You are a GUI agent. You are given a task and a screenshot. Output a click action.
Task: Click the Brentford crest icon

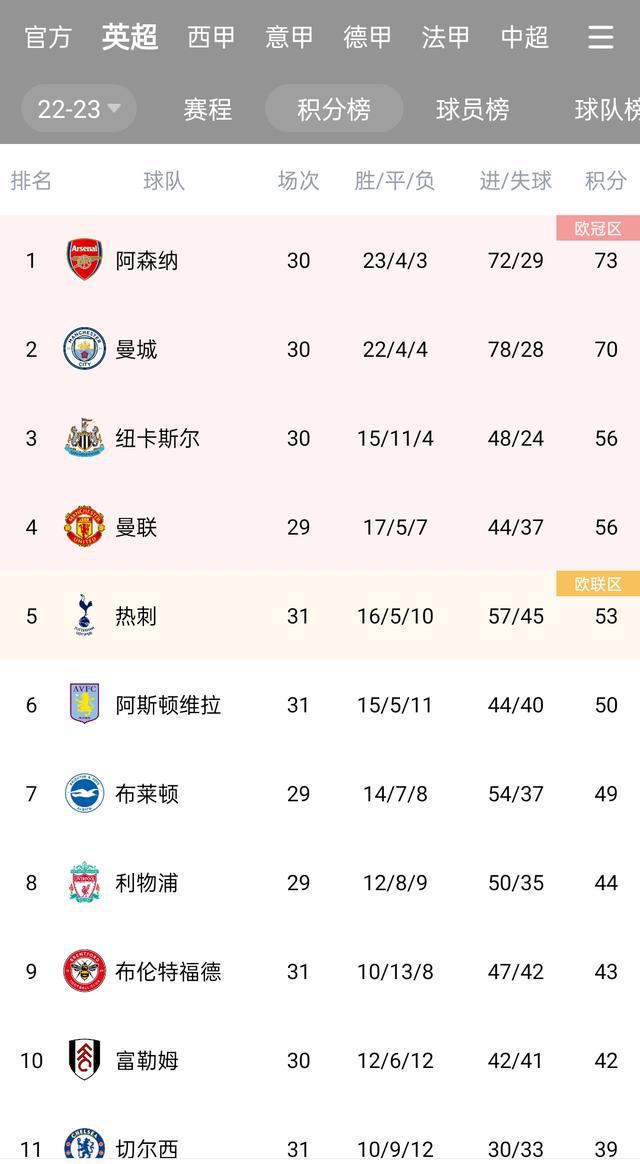tap(85, 972)
